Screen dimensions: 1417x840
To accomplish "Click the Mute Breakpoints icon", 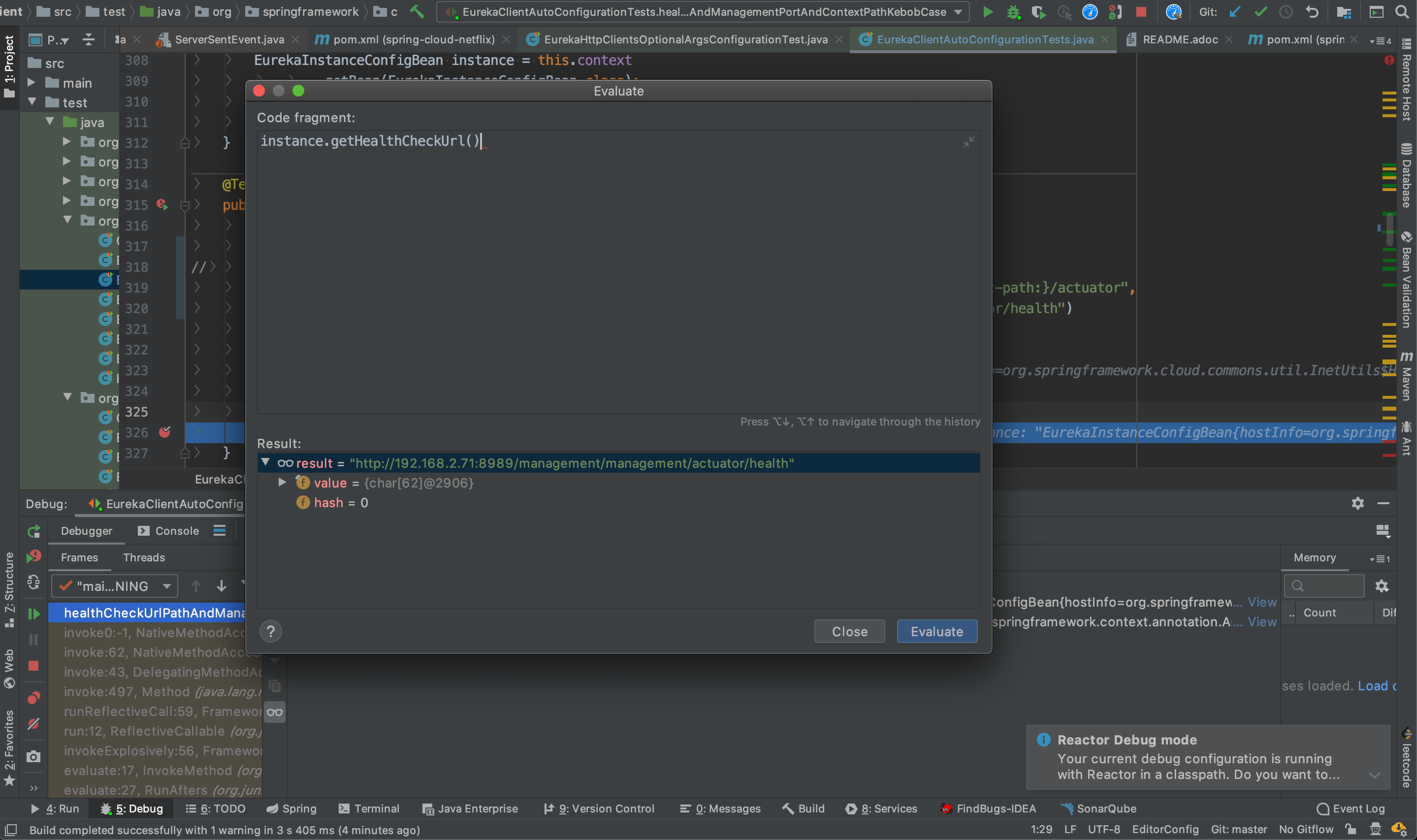I will click(33, 724).
